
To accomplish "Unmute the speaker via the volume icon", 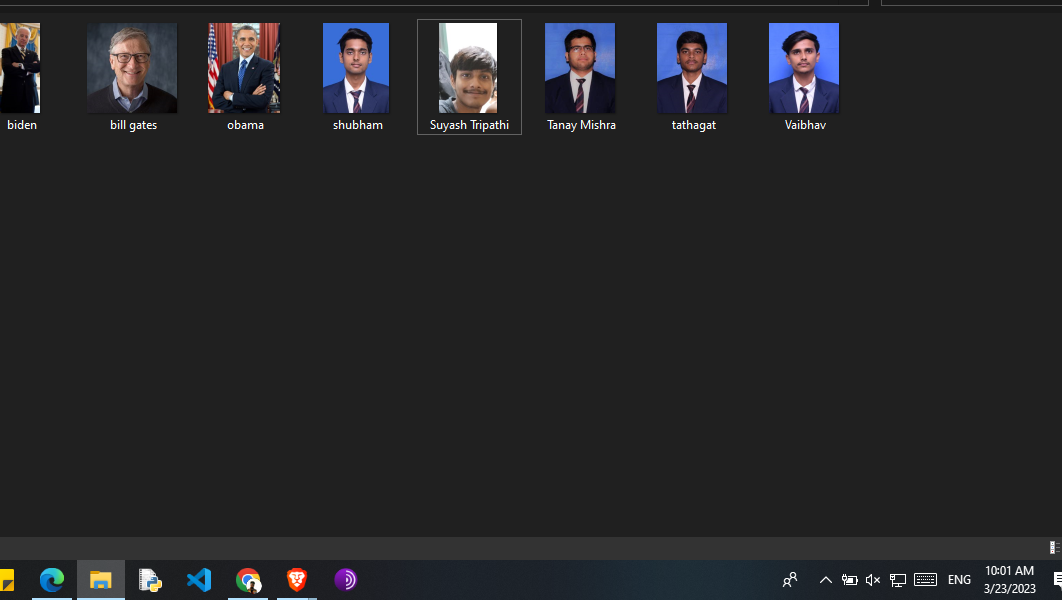I will click(872, 580).
